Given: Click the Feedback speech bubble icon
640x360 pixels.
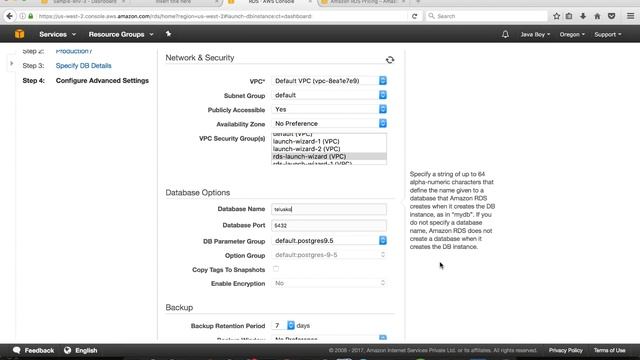Looking at the screenshot, I should point(17,350).
